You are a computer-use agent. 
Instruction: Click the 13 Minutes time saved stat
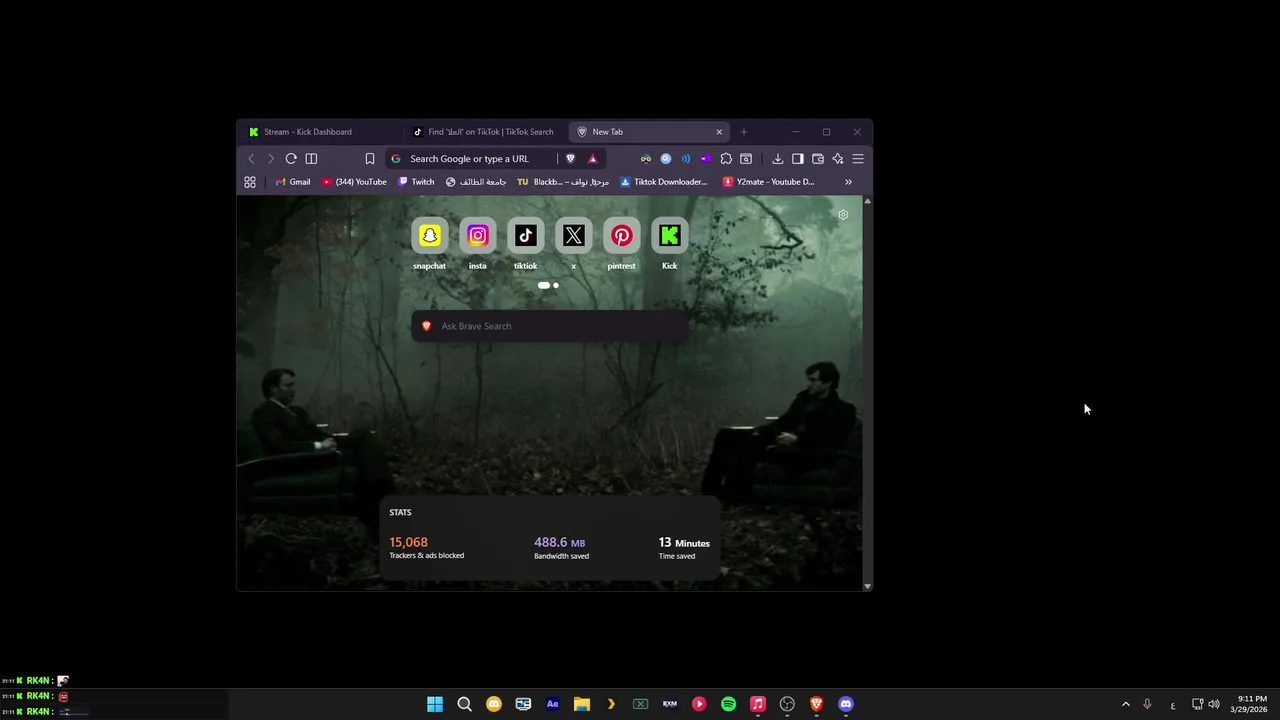(x=684, y=547)
